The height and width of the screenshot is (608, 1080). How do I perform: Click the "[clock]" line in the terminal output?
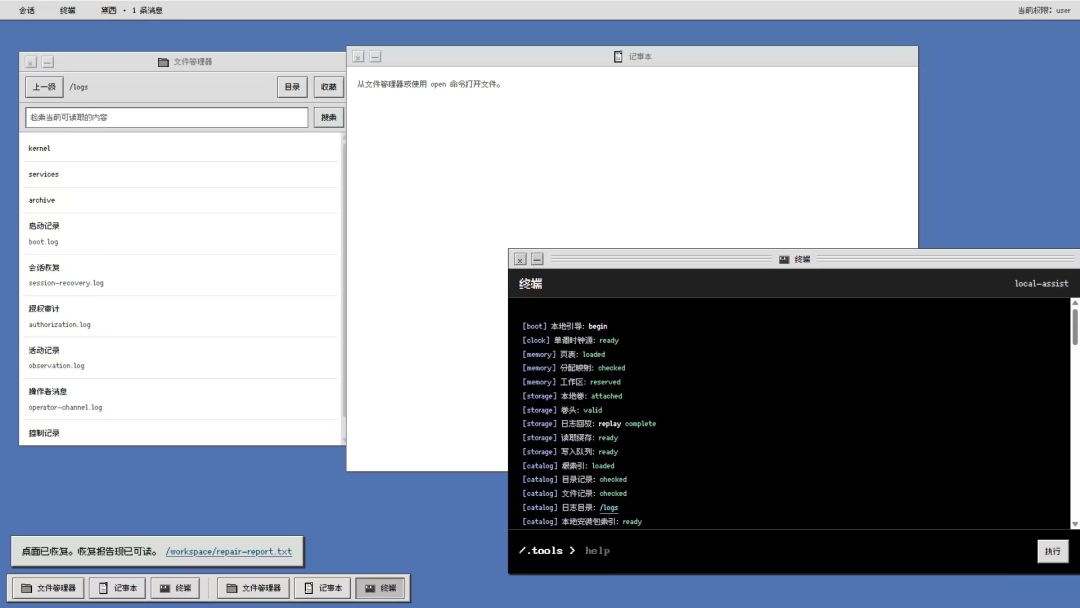coord(570,340)
